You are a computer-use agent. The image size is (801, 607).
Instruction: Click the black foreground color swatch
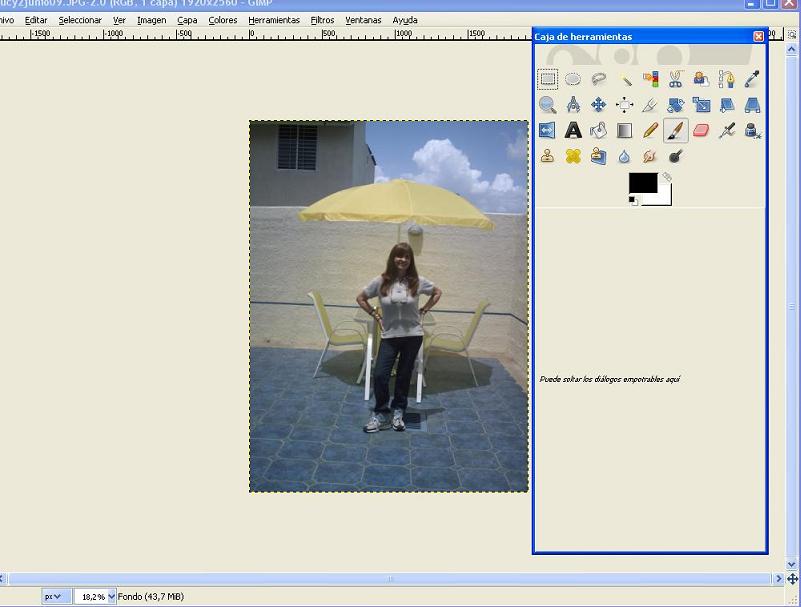(x=641, y=183)
